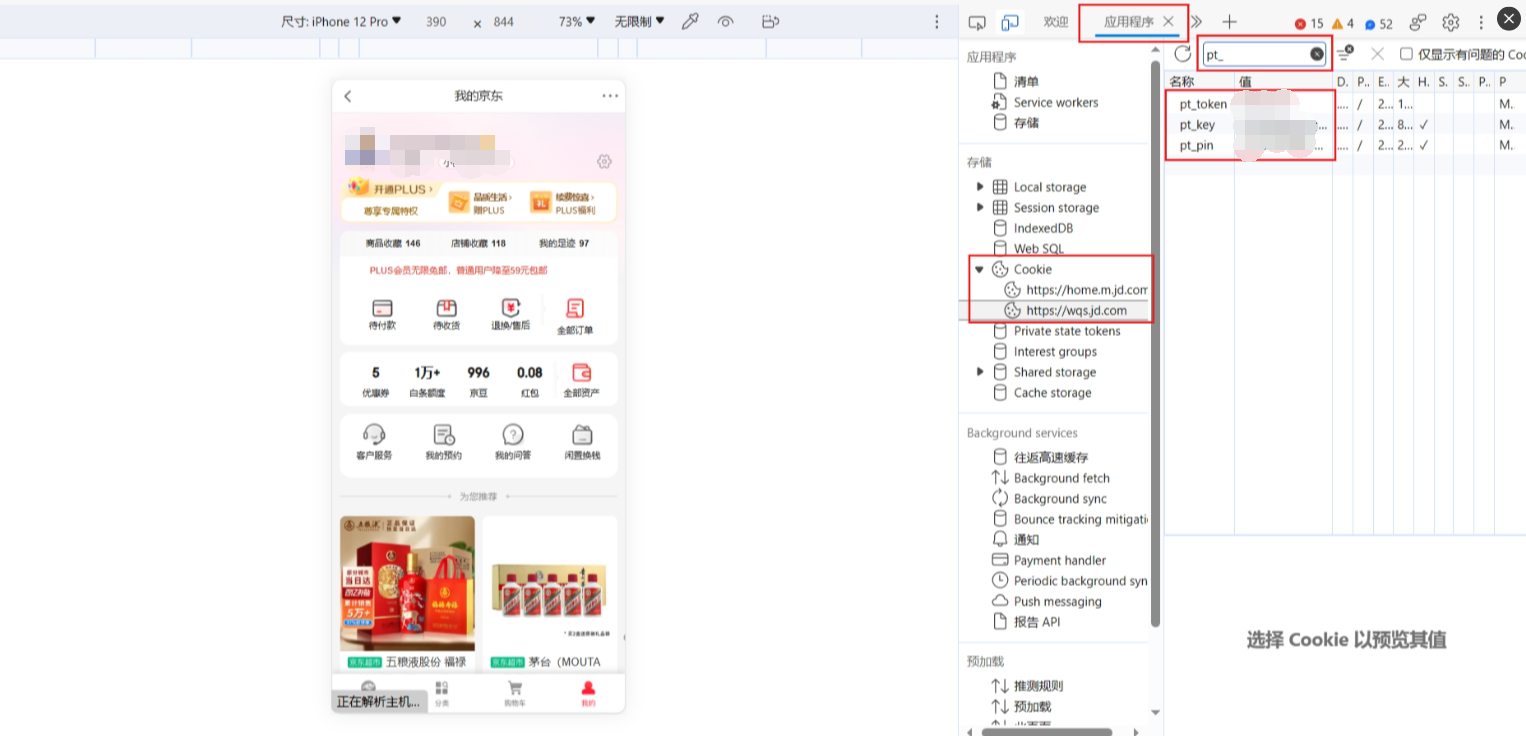Open device toolbar more options kebab
1526x736 pixels.
937,22
